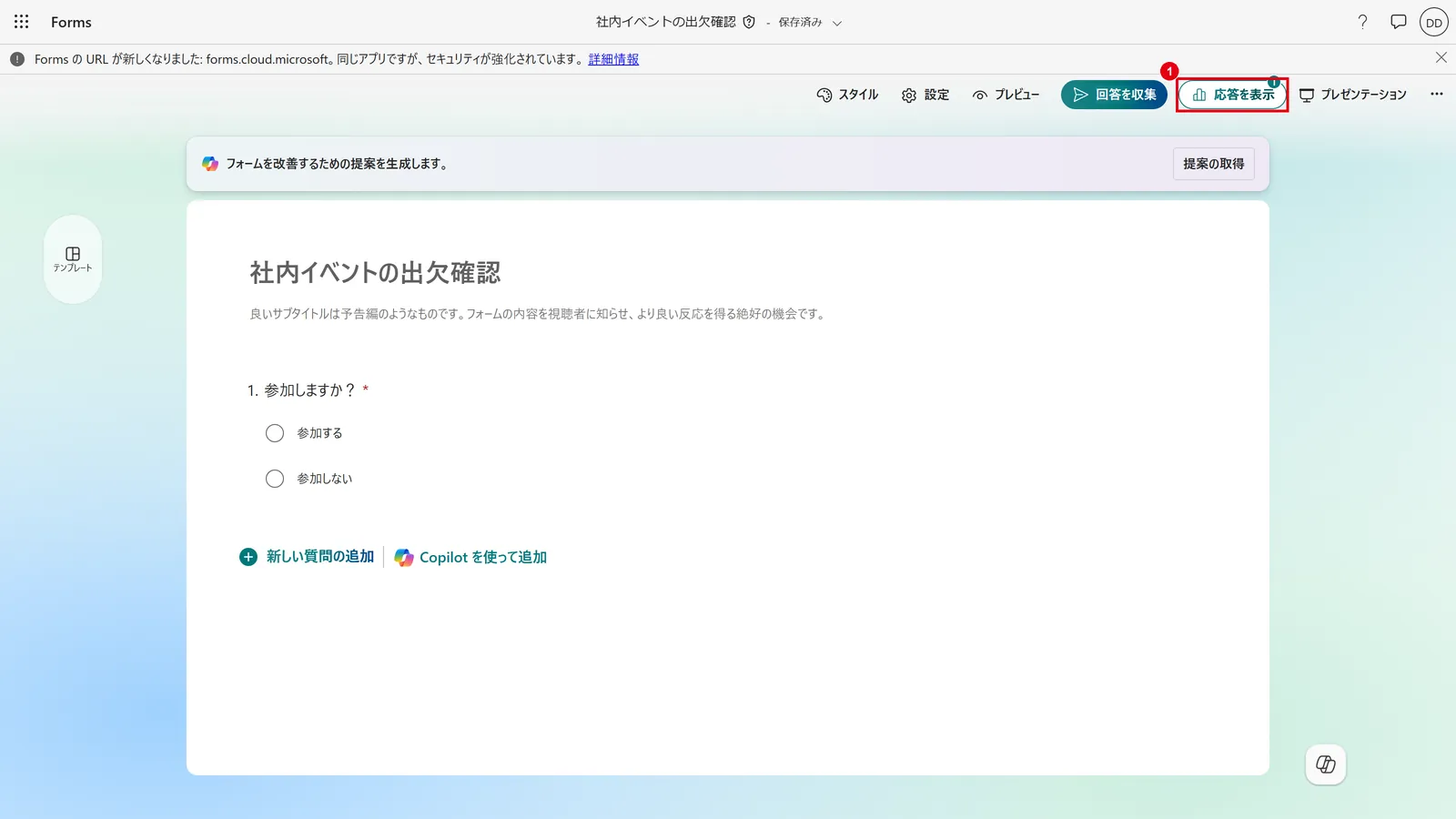Select question 1 参加しますか？
The height and width of the screenshot is (819, 1456).
tap(308, 390)
